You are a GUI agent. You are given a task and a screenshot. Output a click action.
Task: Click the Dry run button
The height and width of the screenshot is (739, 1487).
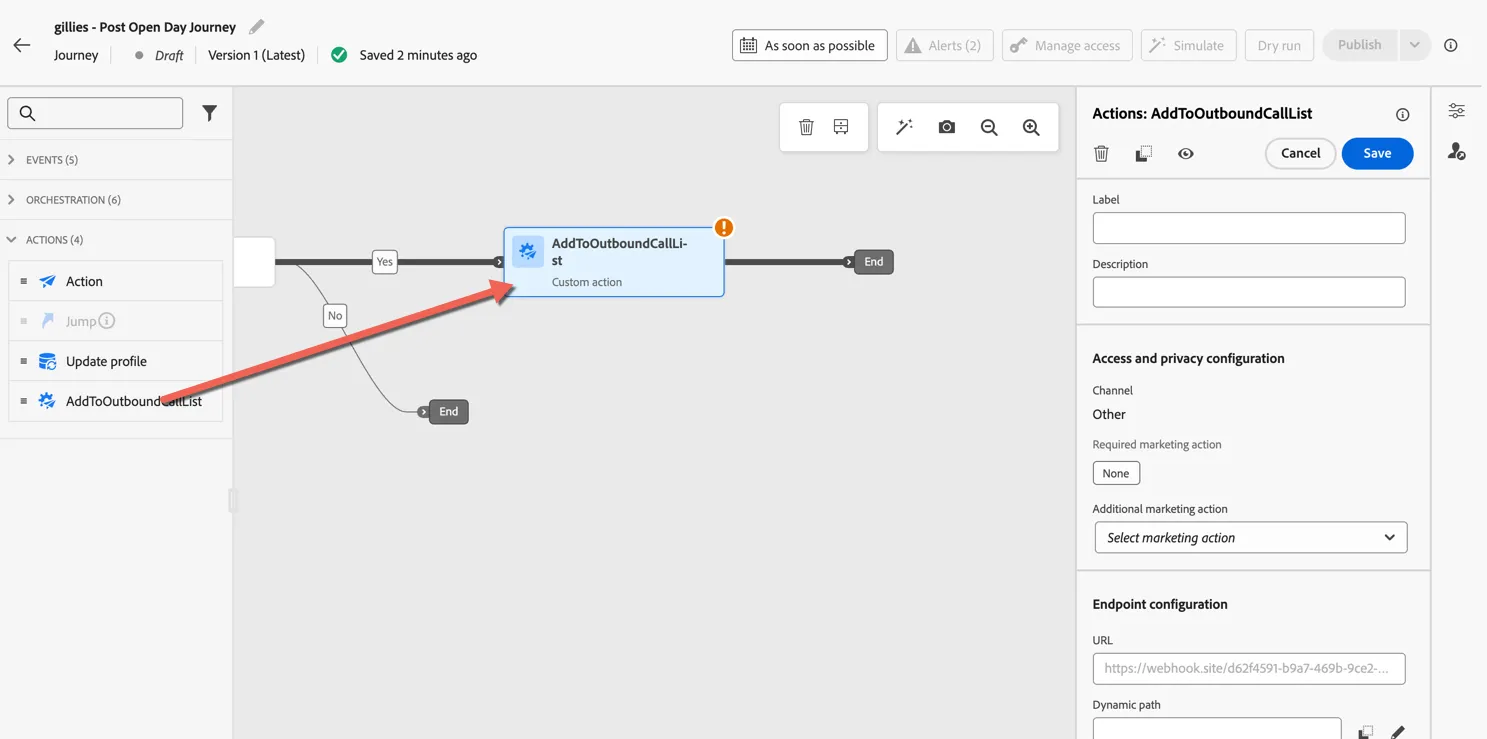point(1279,45)
